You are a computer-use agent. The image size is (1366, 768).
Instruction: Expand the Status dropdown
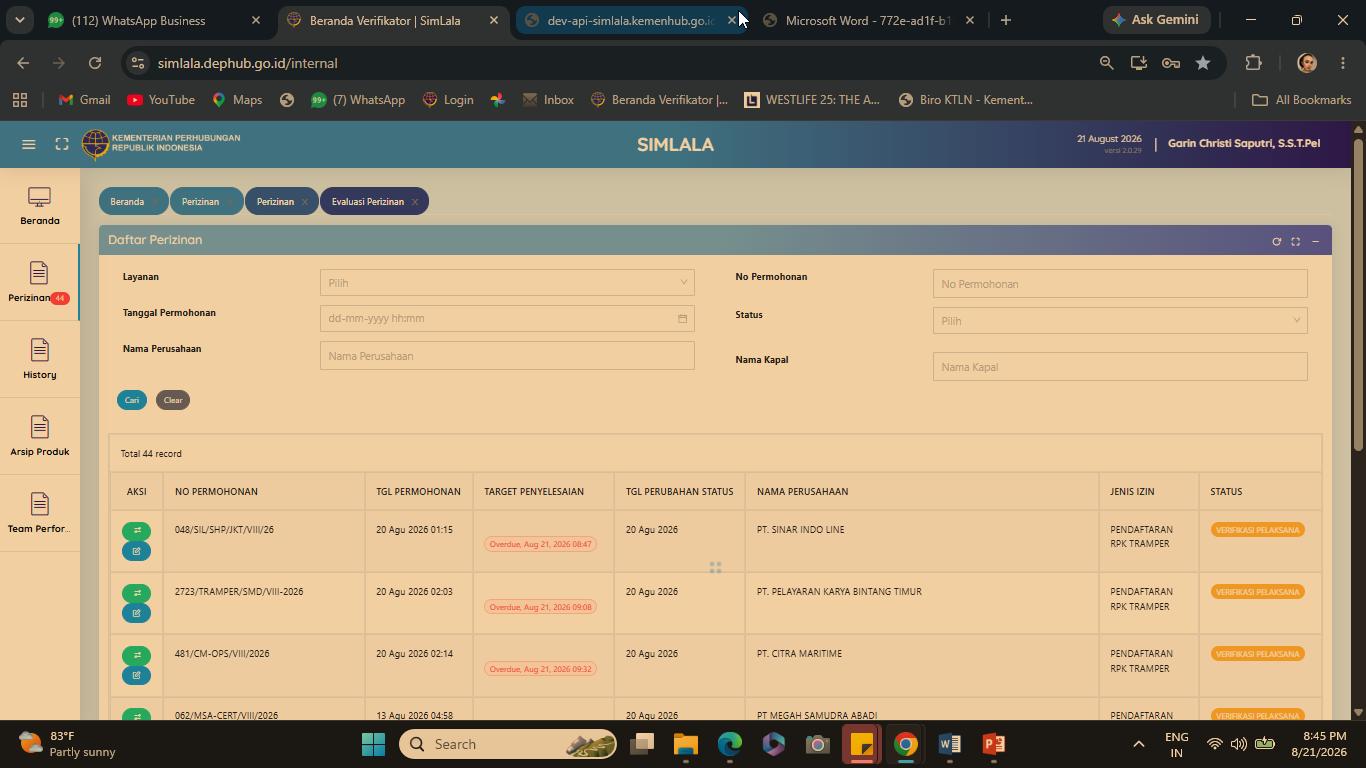1120,321
